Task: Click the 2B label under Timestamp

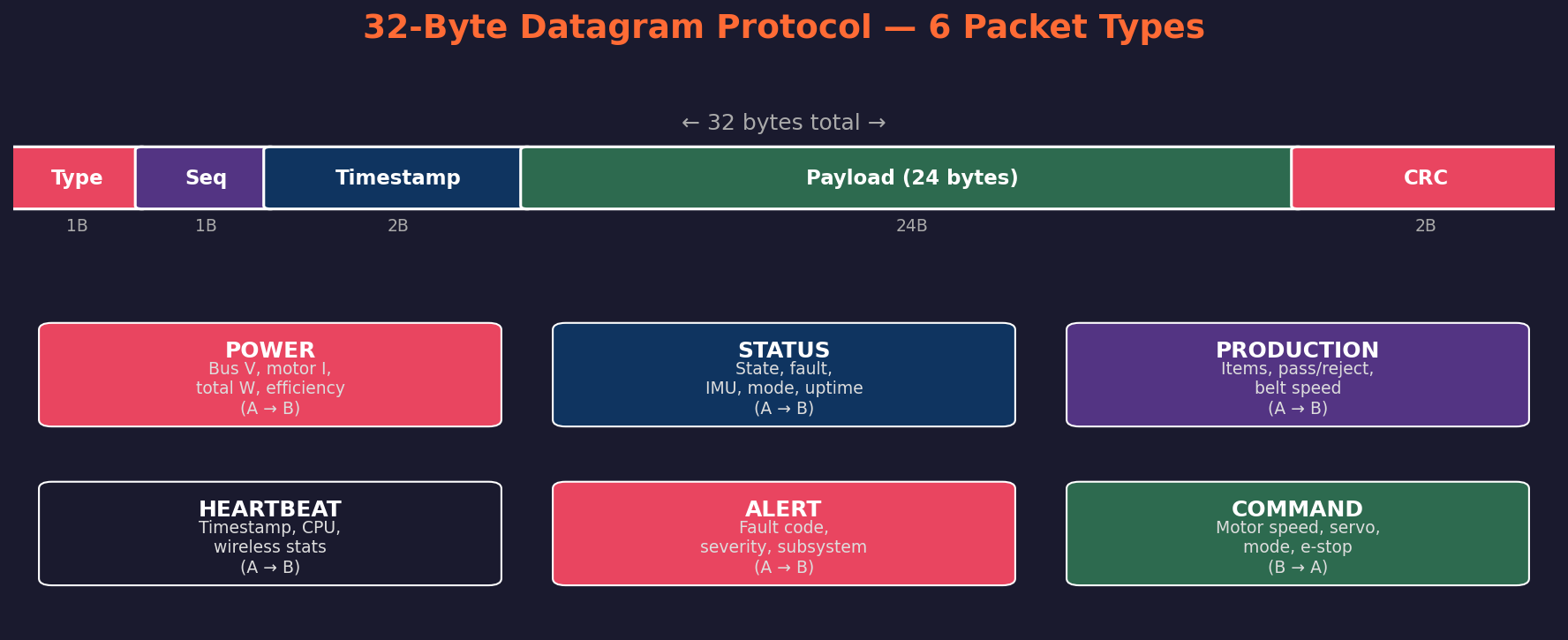Action: point(397,227)
